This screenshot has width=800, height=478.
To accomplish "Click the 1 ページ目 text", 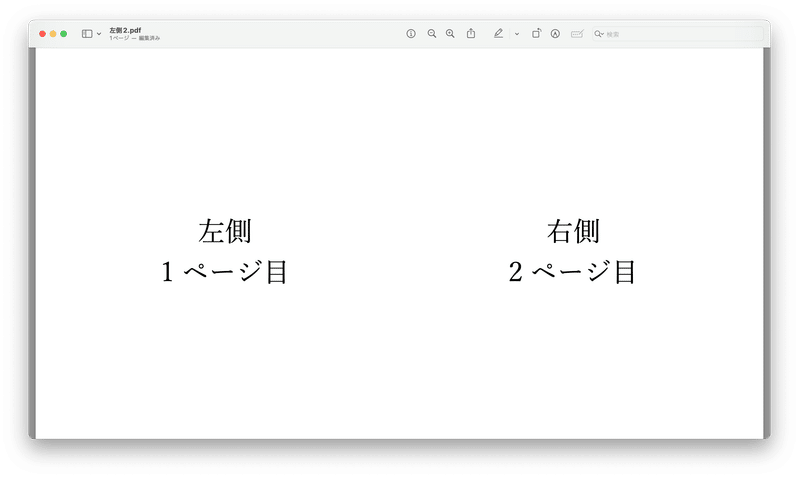I will coord(224,271).
